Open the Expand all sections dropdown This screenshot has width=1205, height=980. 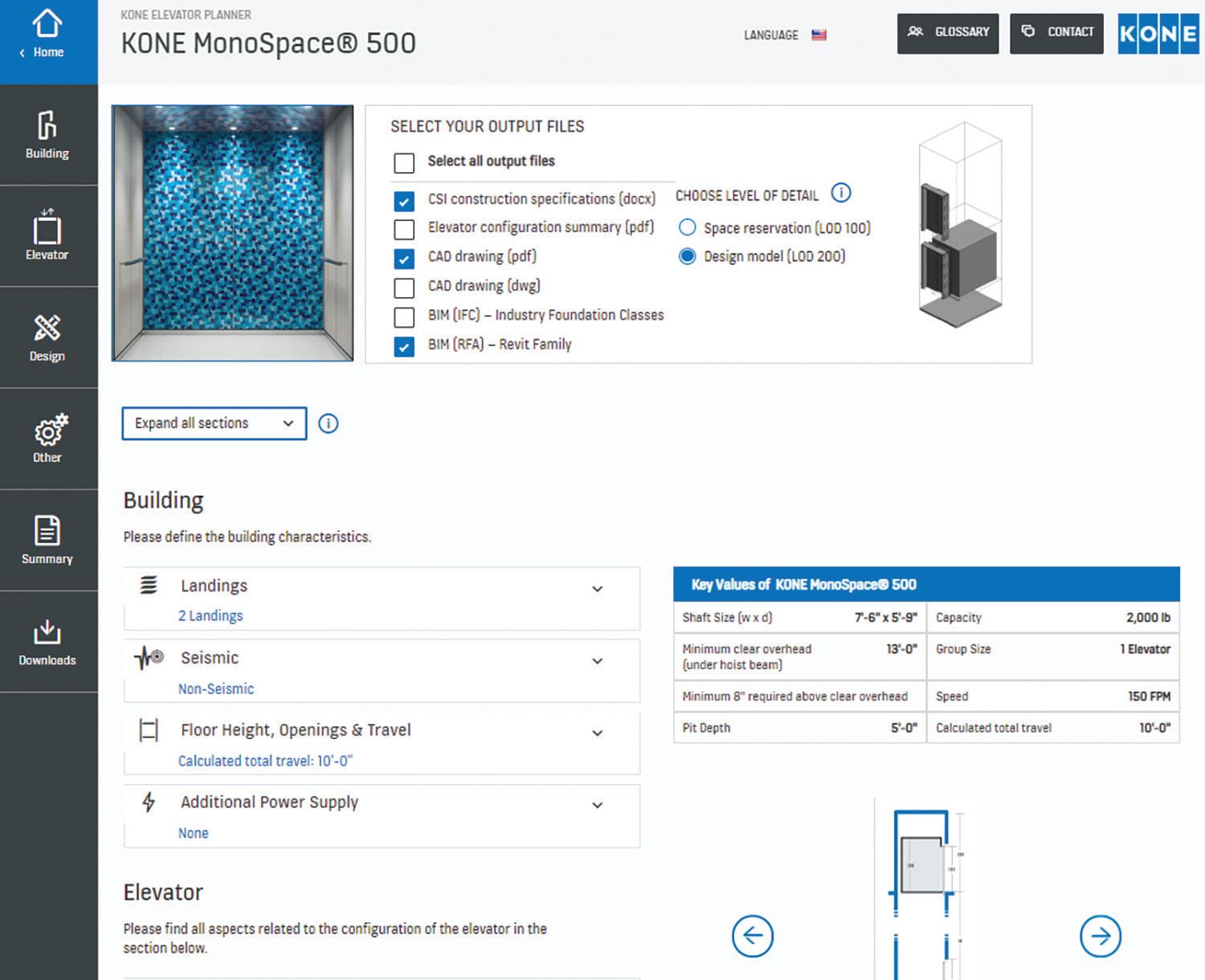pyautogui.click(x=214, y=423)
